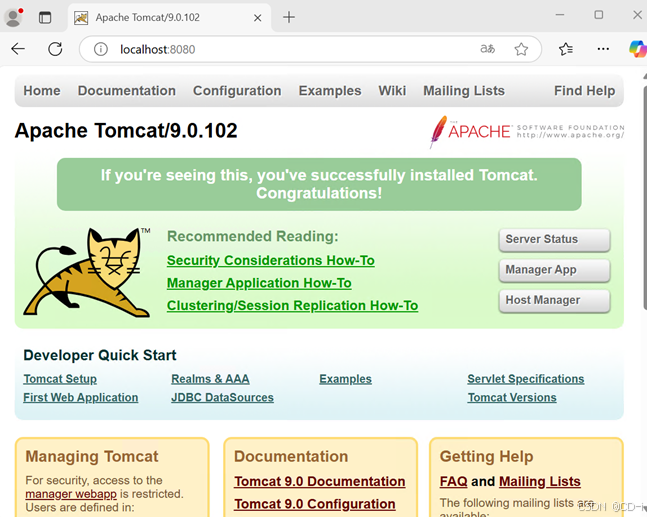Open the Examples navigation item in top bar
Image resolution: width=648 pixels, height=518 pixels.
tap(330, 91)
